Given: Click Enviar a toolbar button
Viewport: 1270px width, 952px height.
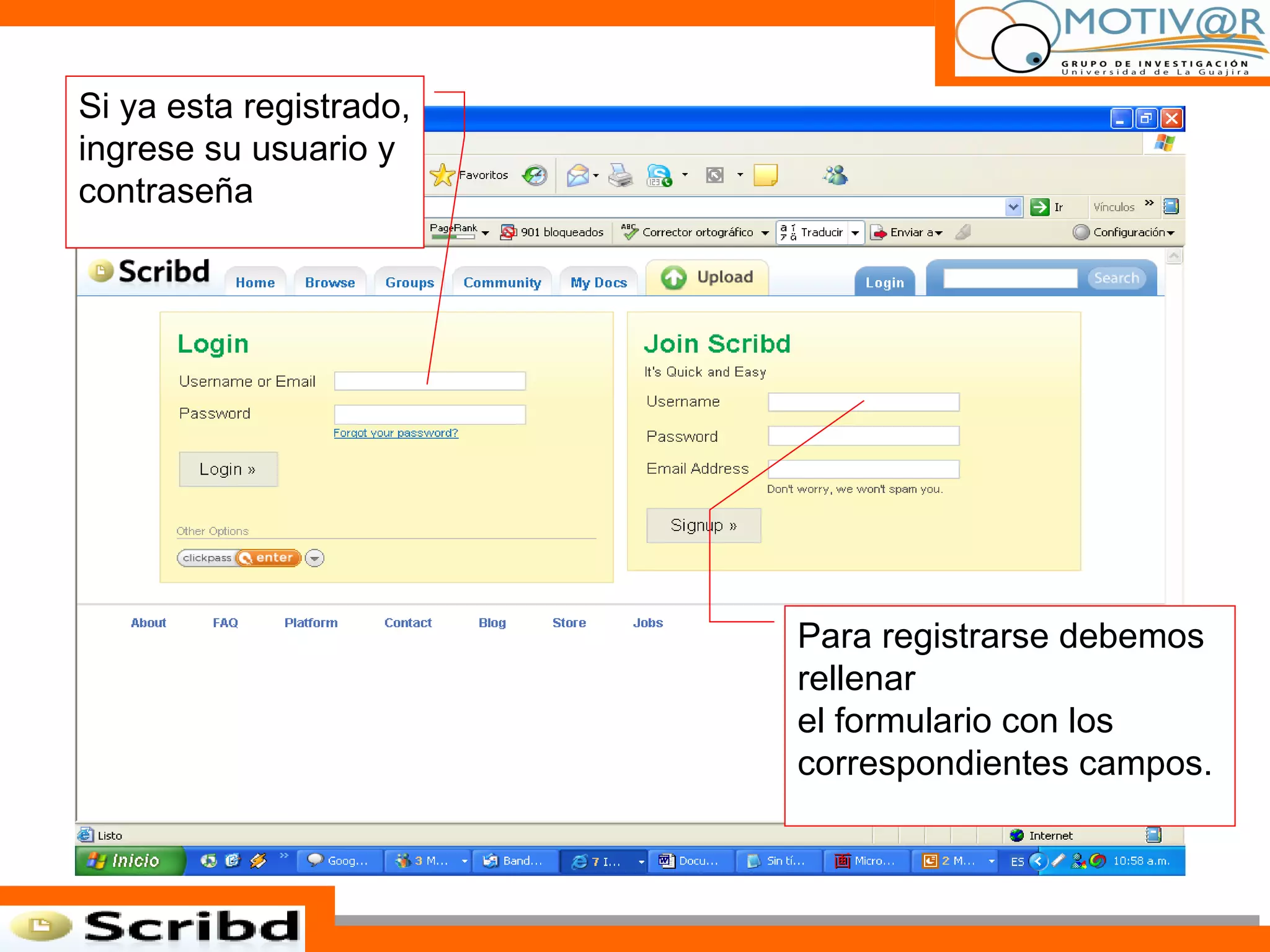Looking at the screenshot, I should (907, 232).
